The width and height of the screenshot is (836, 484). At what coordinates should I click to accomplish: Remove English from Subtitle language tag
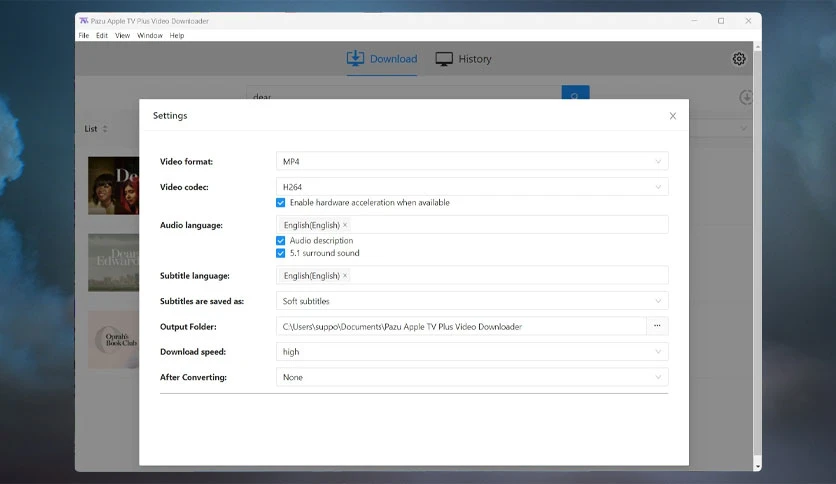pyautogui.click(x=345, y=276)
